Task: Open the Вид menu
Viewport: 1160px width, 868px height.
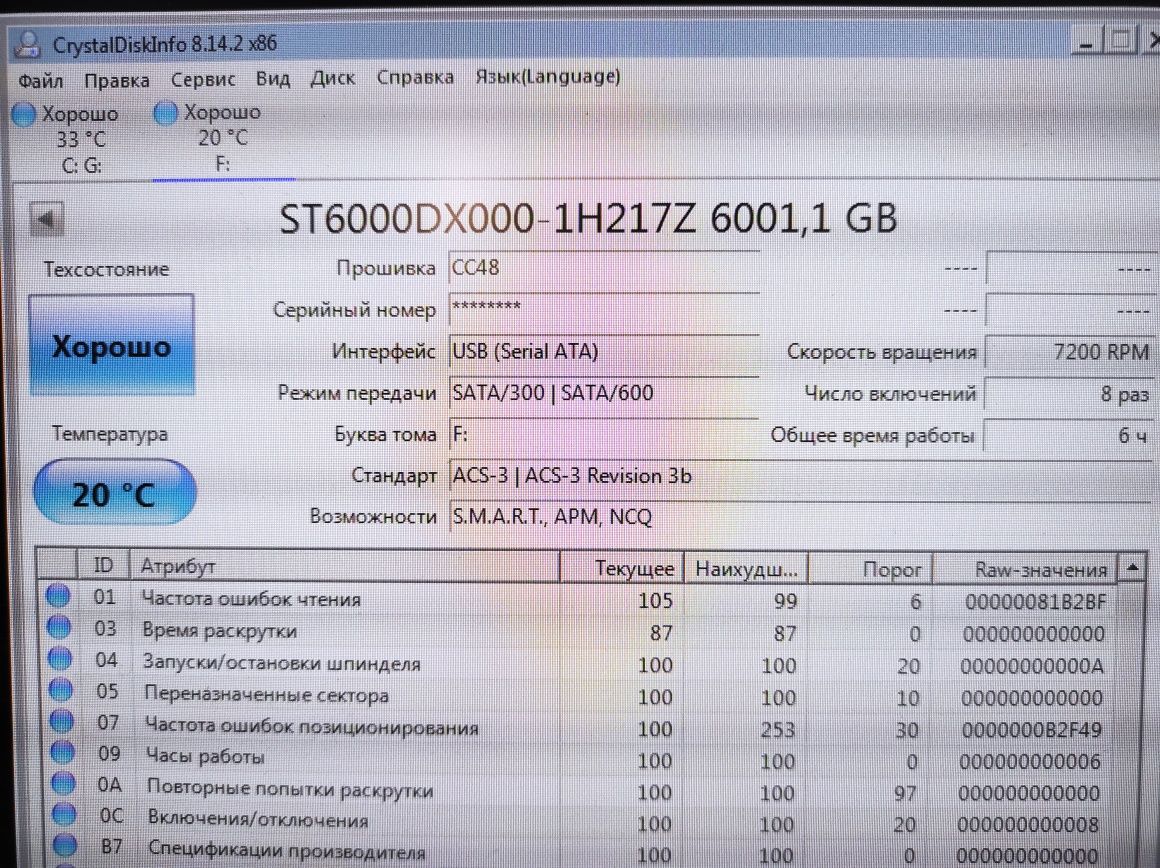Action: tap(272, 78)
